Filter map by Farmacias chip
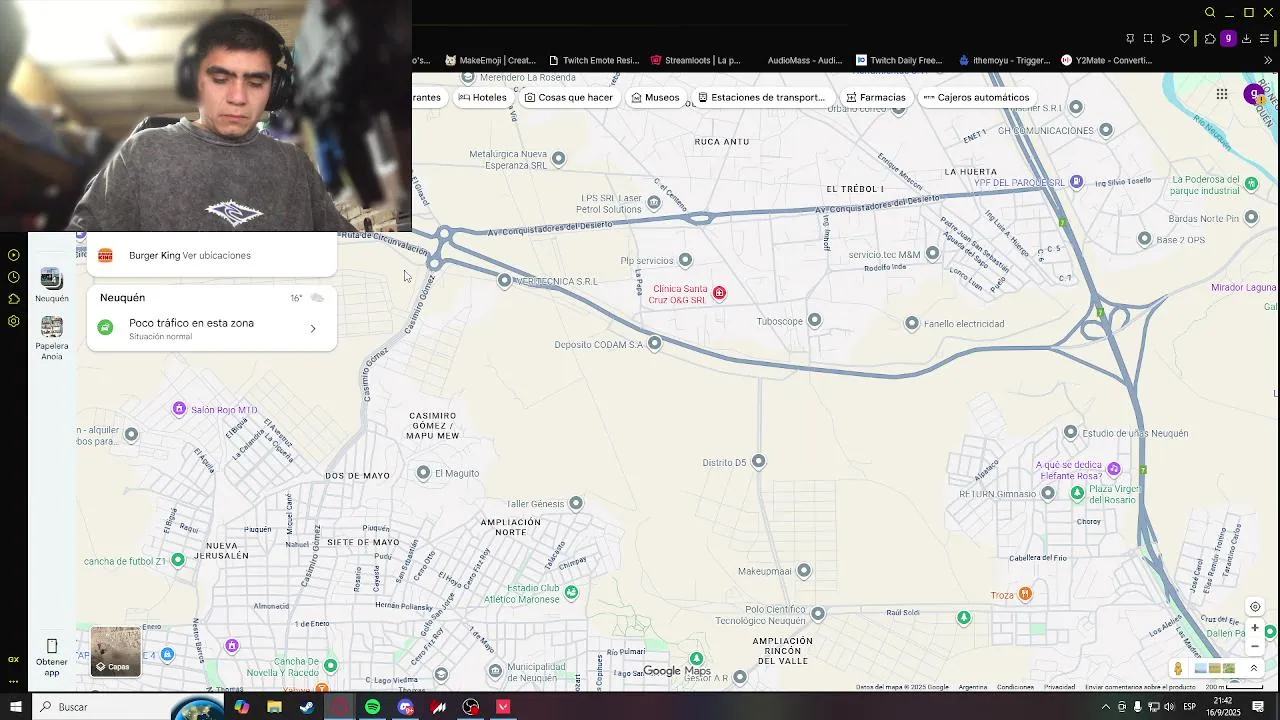This screenshot has height=720, width=1280. pos(875,97)
